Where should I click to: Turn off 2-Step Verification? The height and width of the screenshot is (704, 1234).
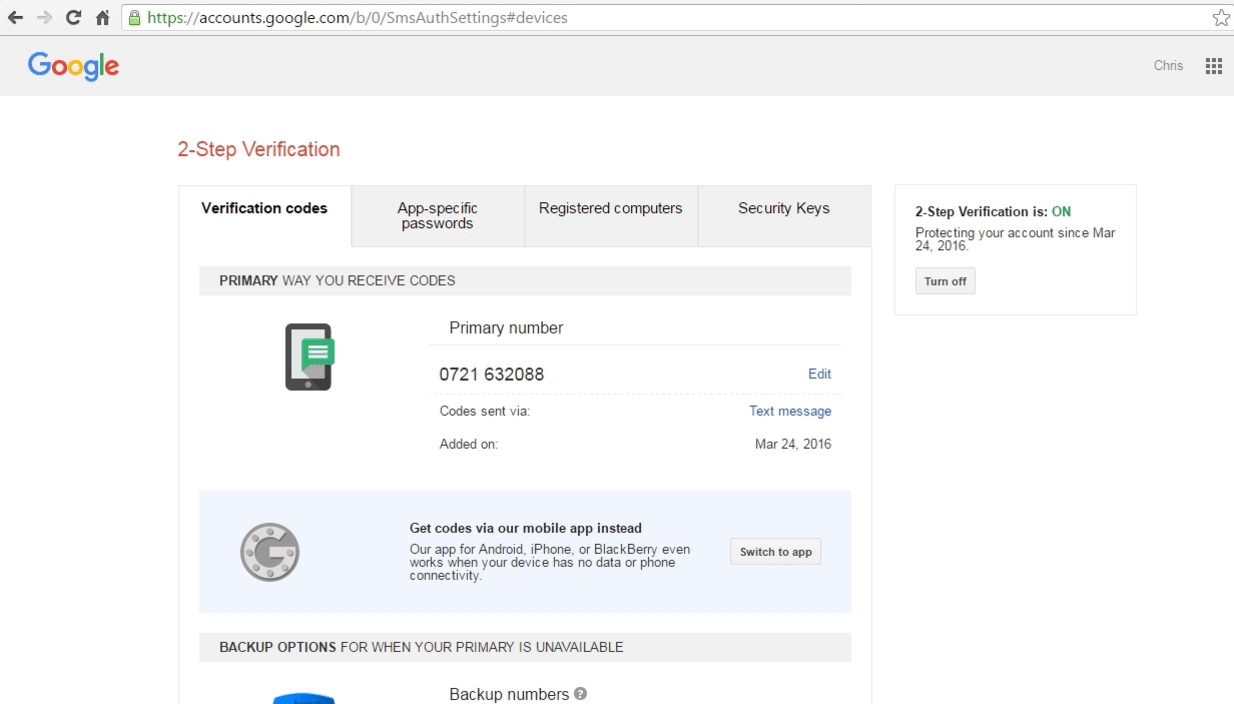click(x=945, y=282)
